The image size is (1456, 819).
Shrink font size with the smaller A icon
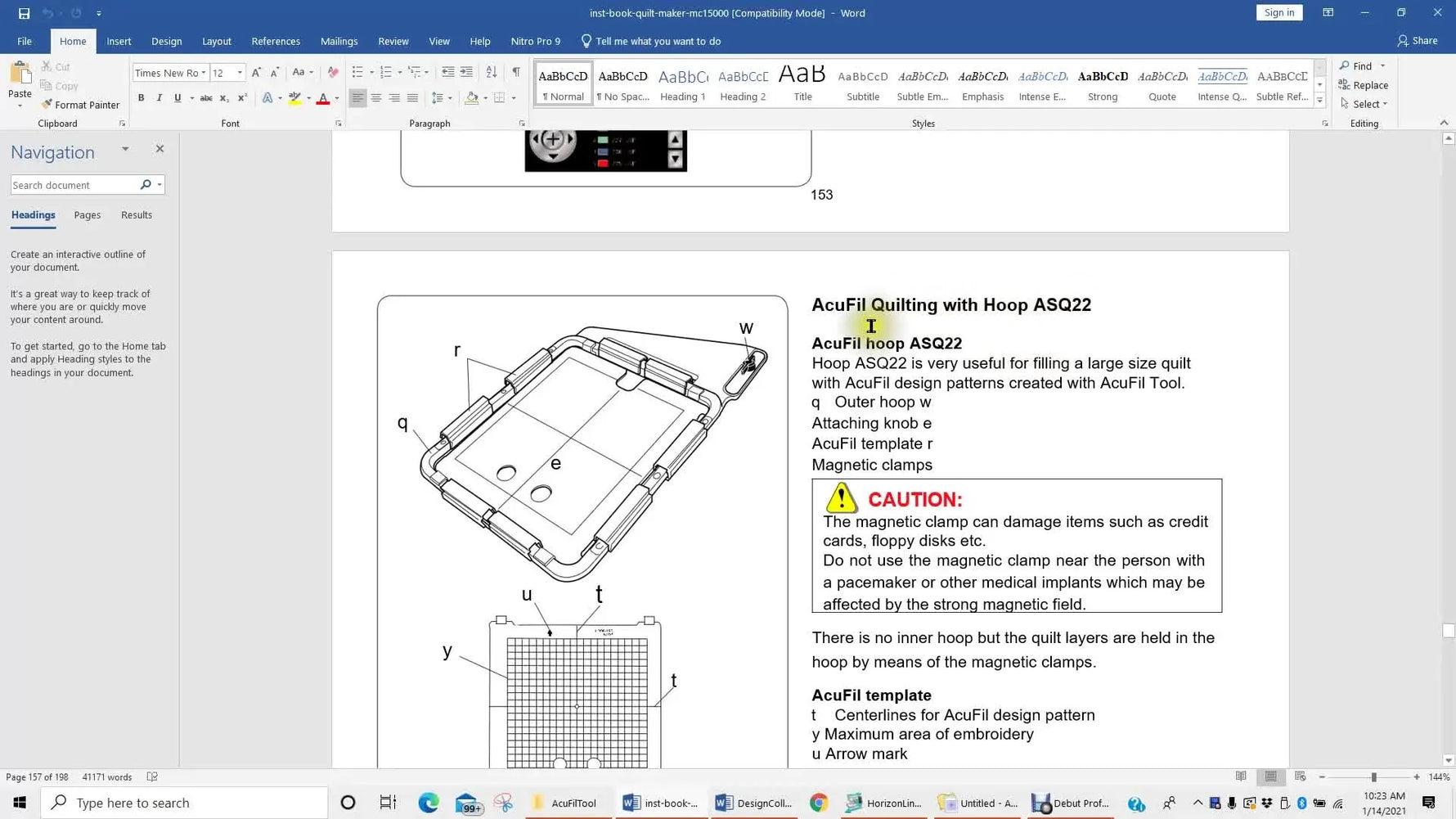click(274, 73)
